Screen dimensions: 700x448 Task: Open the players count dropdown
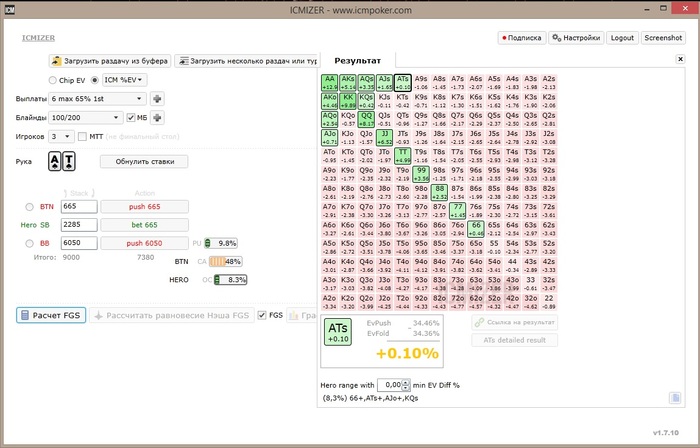61,136
